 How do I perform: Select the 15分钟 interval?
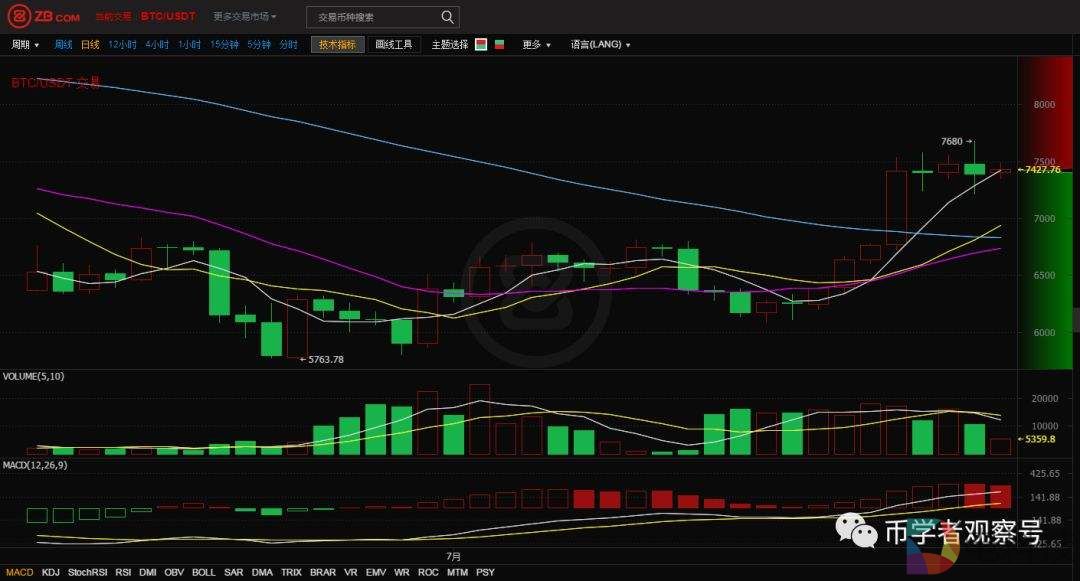[224, 45]
